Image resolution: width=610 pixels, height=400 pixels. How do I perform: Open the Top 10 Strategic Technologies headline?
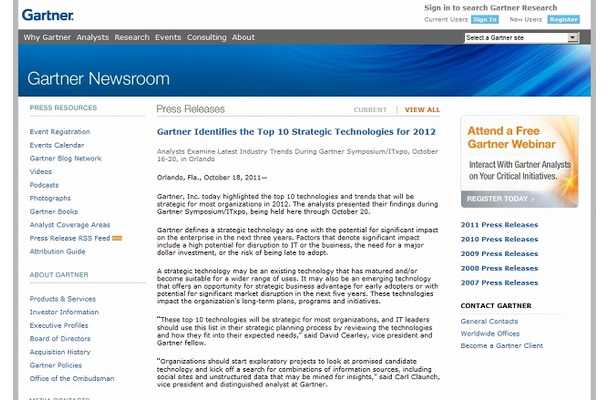coord(296,132)
